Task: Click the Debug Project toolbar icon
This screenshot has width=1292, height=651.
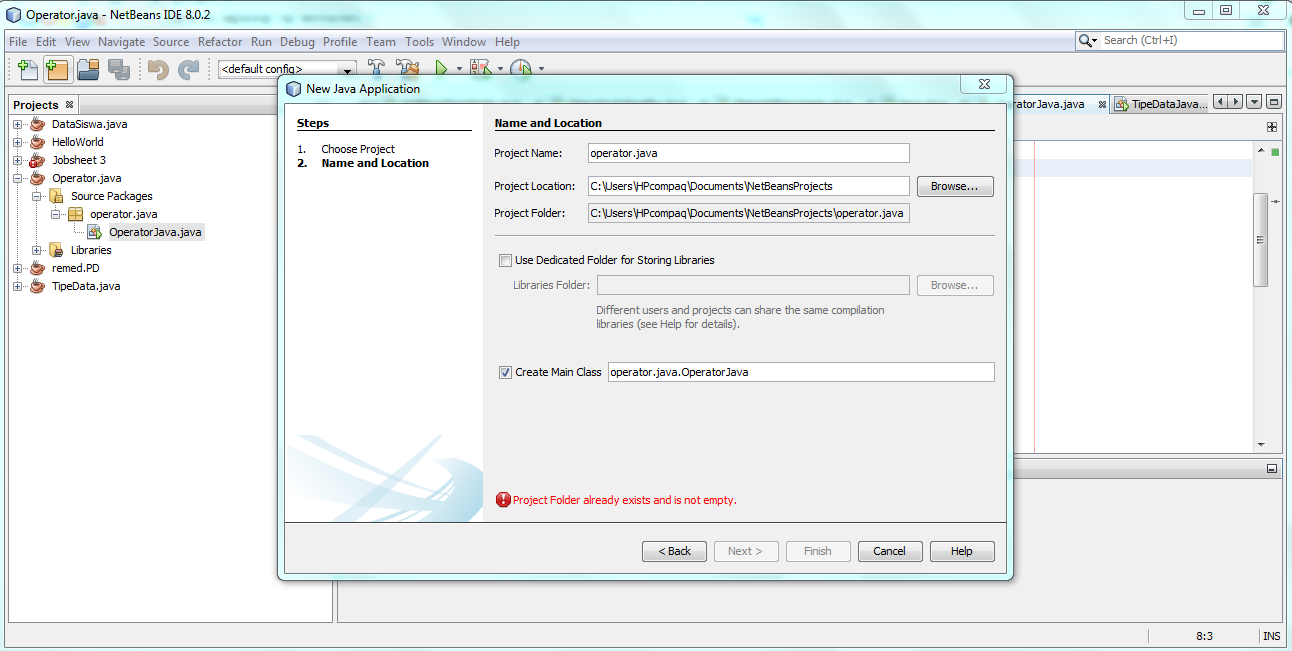Action: [481, 69]
